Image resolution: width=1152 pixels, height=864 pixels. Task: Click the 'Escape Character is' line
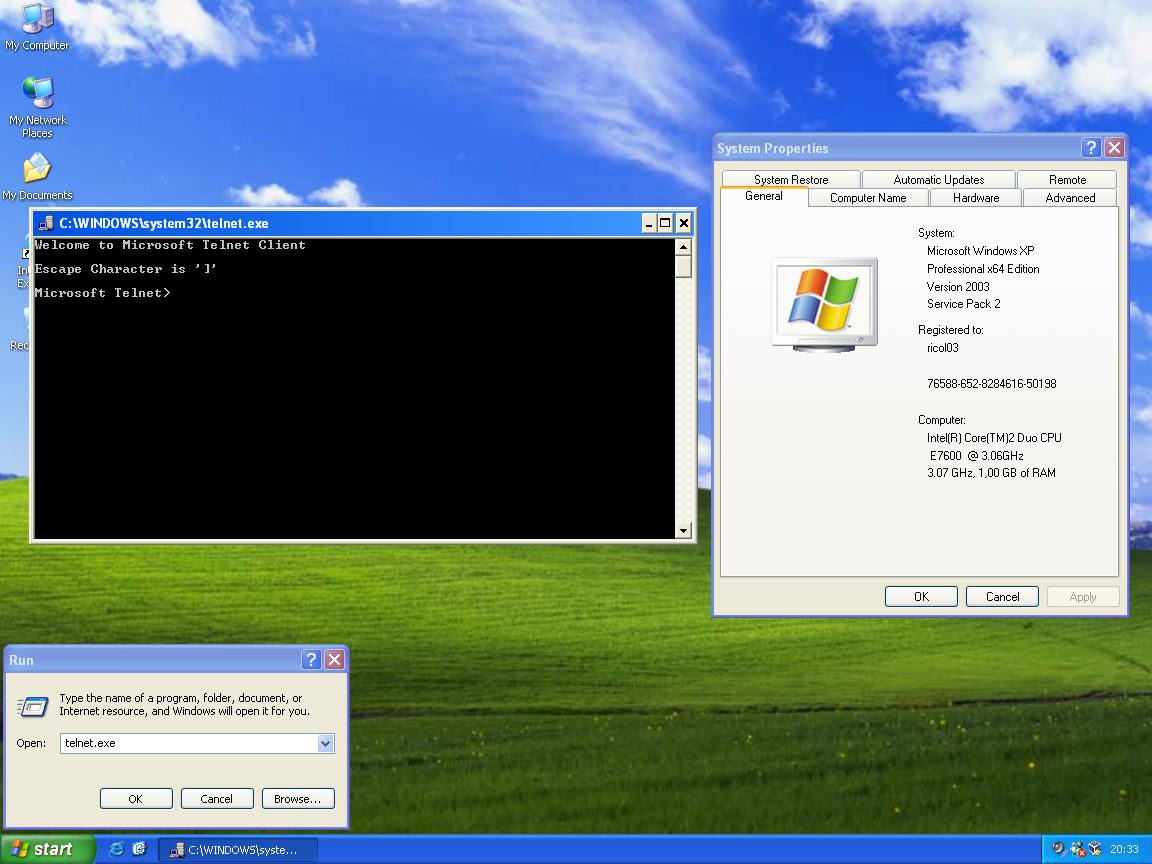[x=126, y=269]
